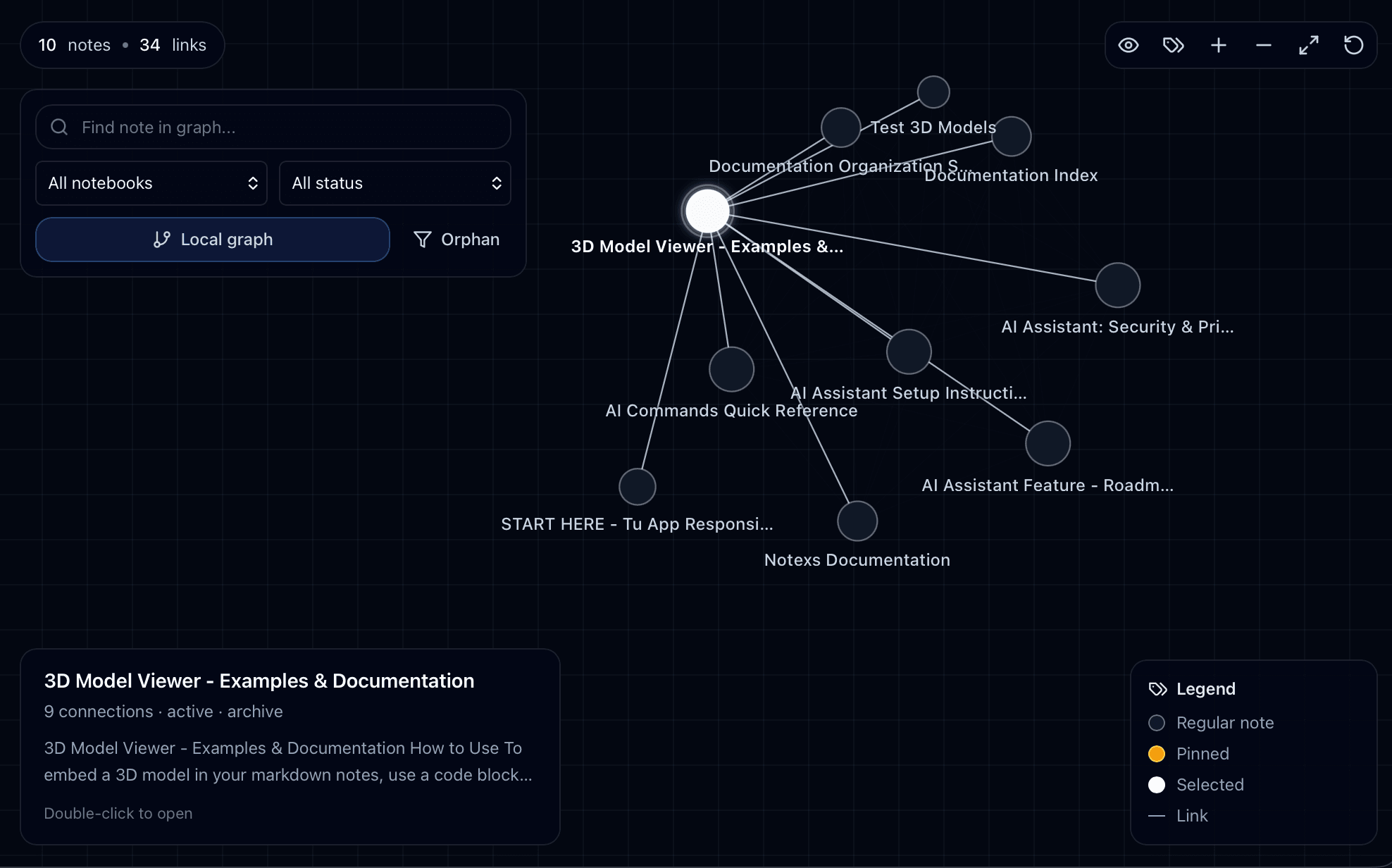Select the 3D Model Viewer selected node
This screenshot has width=1392, height=868.
click(x=707, y=211)
